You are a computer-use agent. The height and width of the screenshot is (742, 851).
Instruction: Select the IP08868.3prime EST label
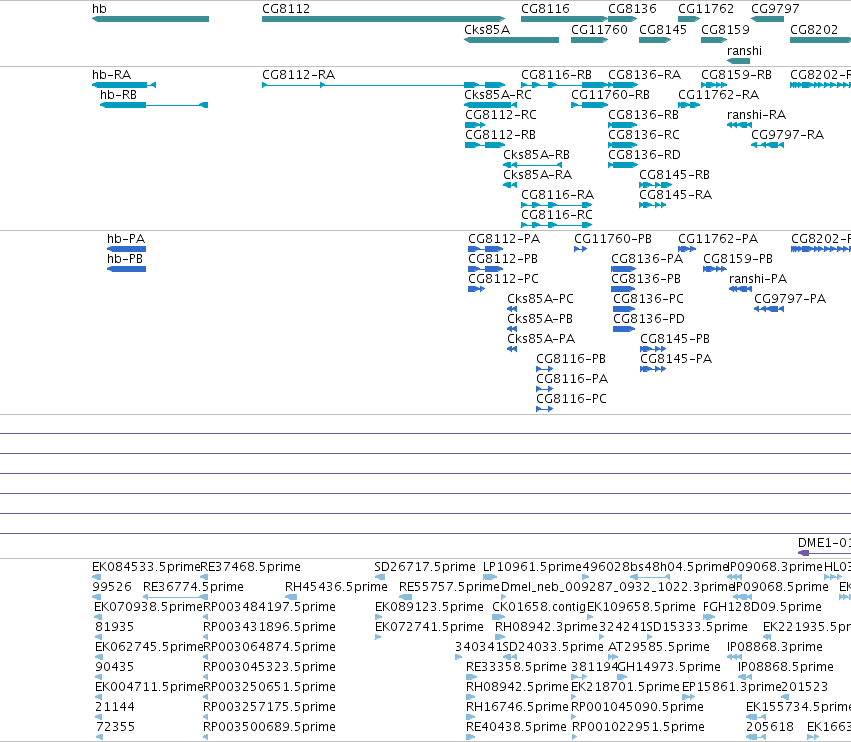774,647
